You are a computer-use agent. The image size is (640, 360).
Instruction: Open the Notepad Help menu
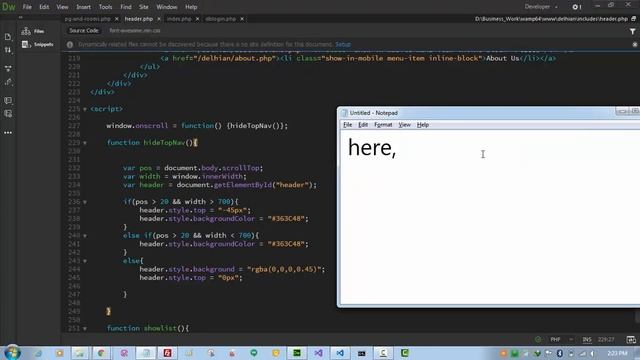(423, 125)
